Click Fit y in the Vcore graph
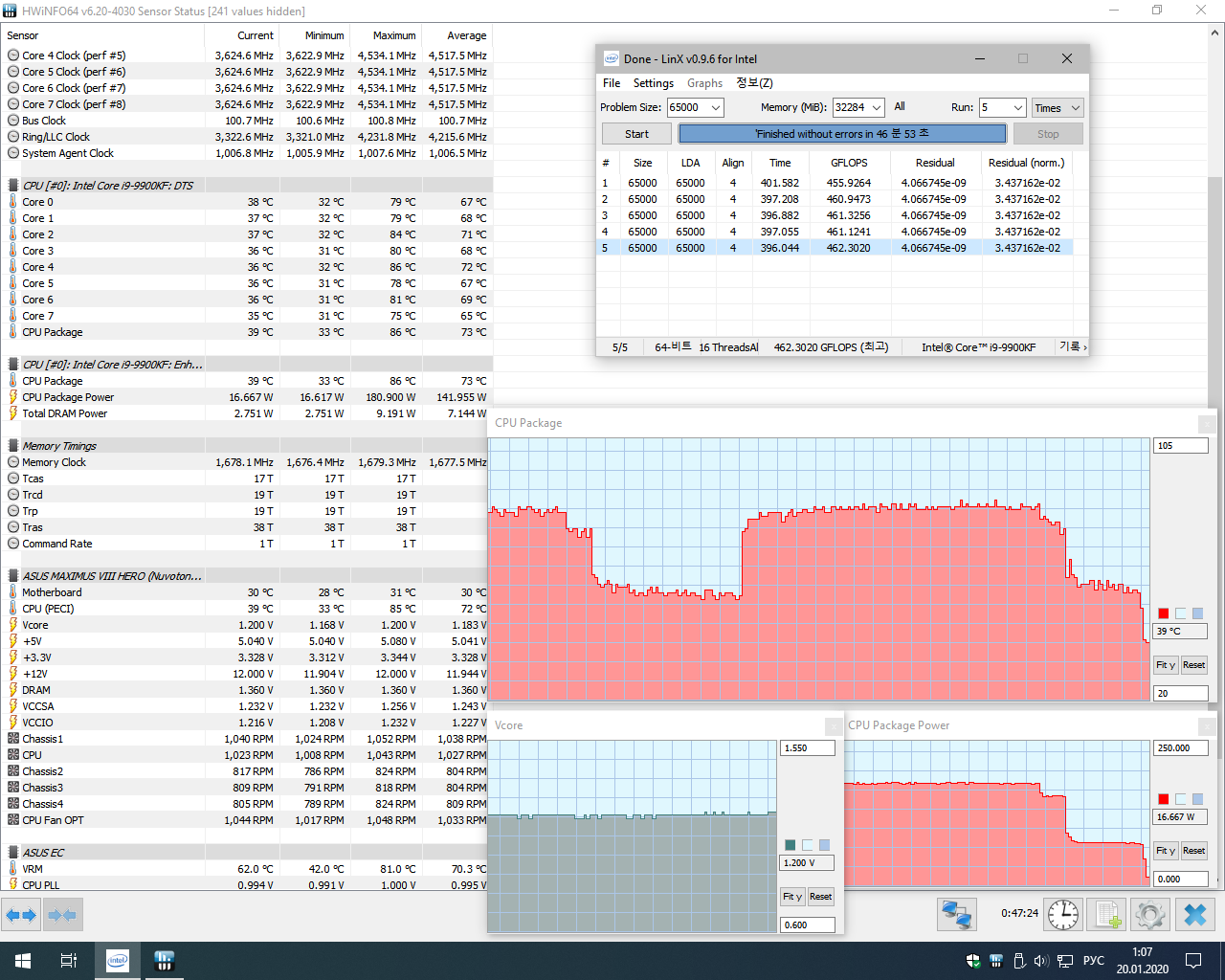This screenshot has height=980, width=1225. 792,897
